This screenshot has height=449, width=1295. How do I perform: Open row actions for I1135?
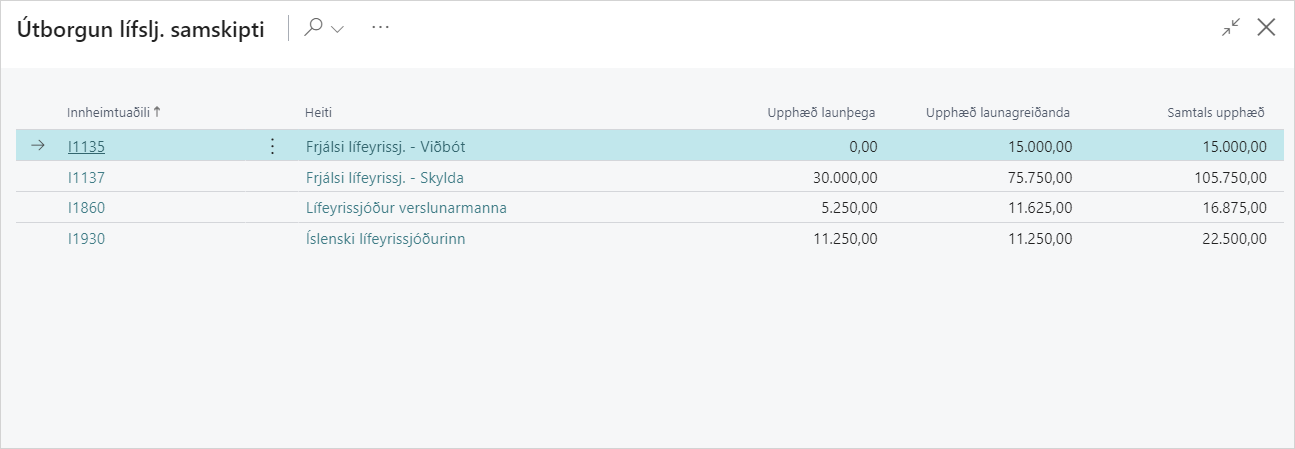(x=272, y=146)
